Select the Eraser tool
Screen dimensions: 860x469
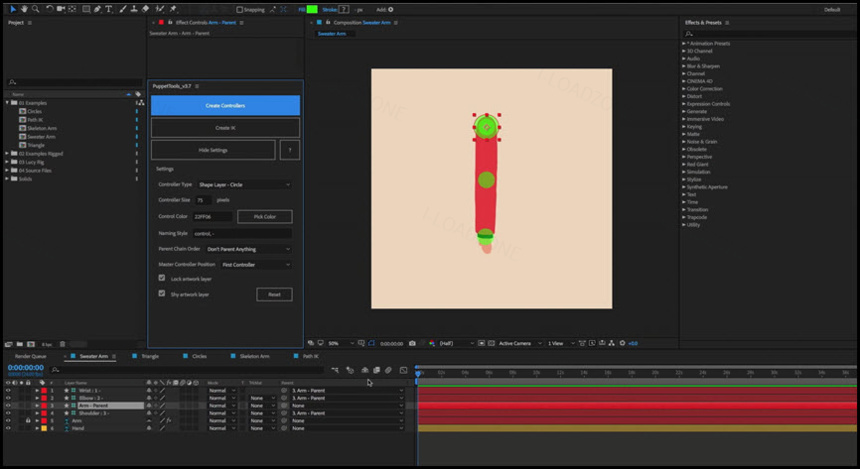point(145,9)
